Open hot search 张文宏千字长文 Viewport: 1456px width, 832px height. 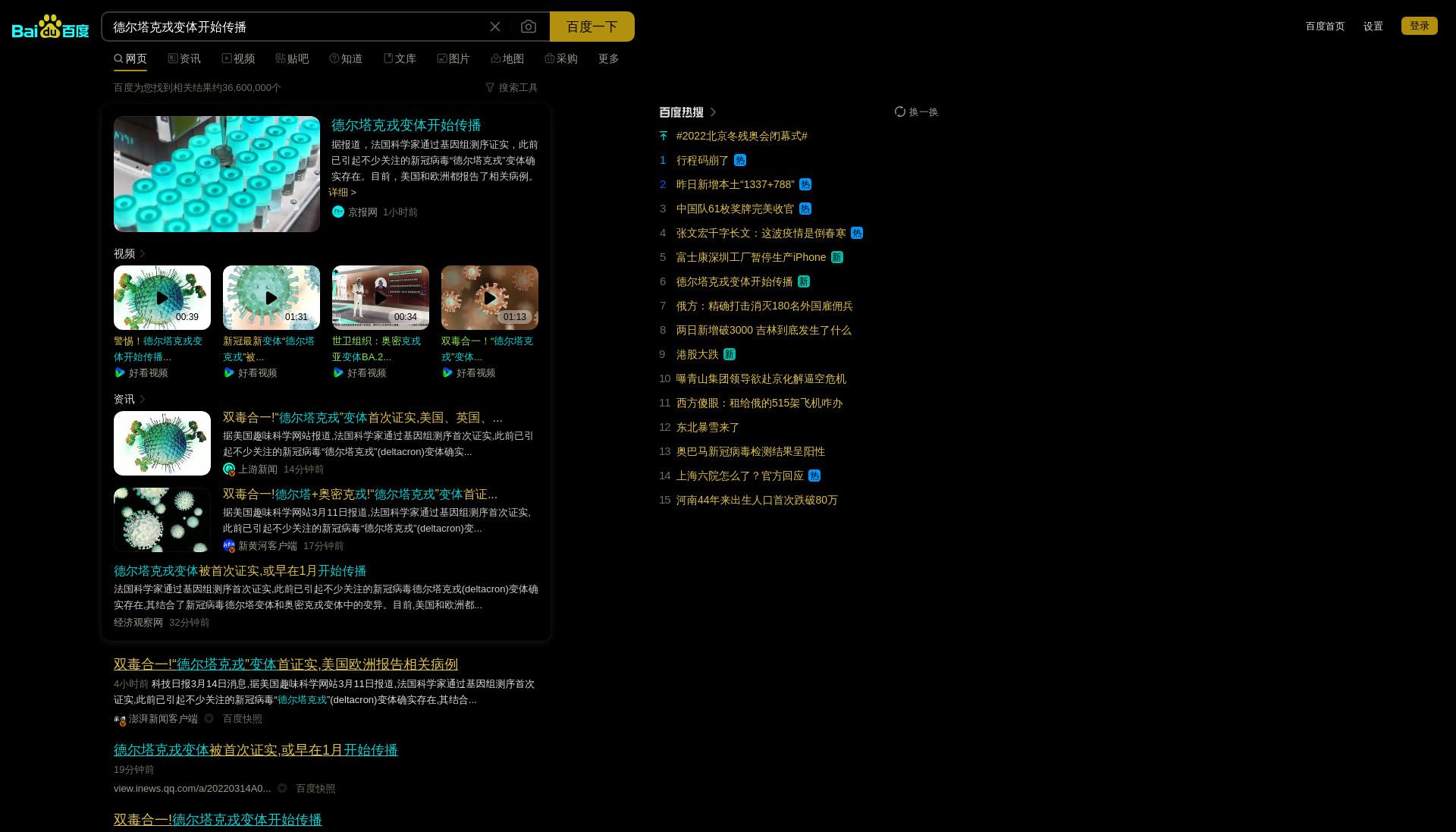coord(761,233)
